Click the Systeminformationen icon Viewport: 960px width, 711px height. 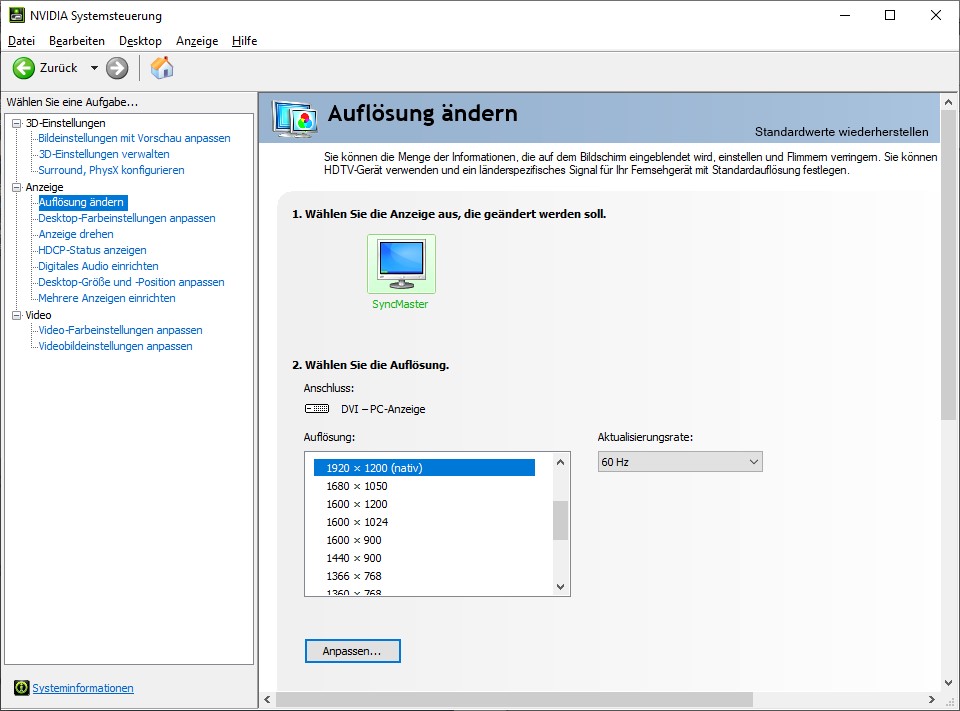tap(21, 688)
